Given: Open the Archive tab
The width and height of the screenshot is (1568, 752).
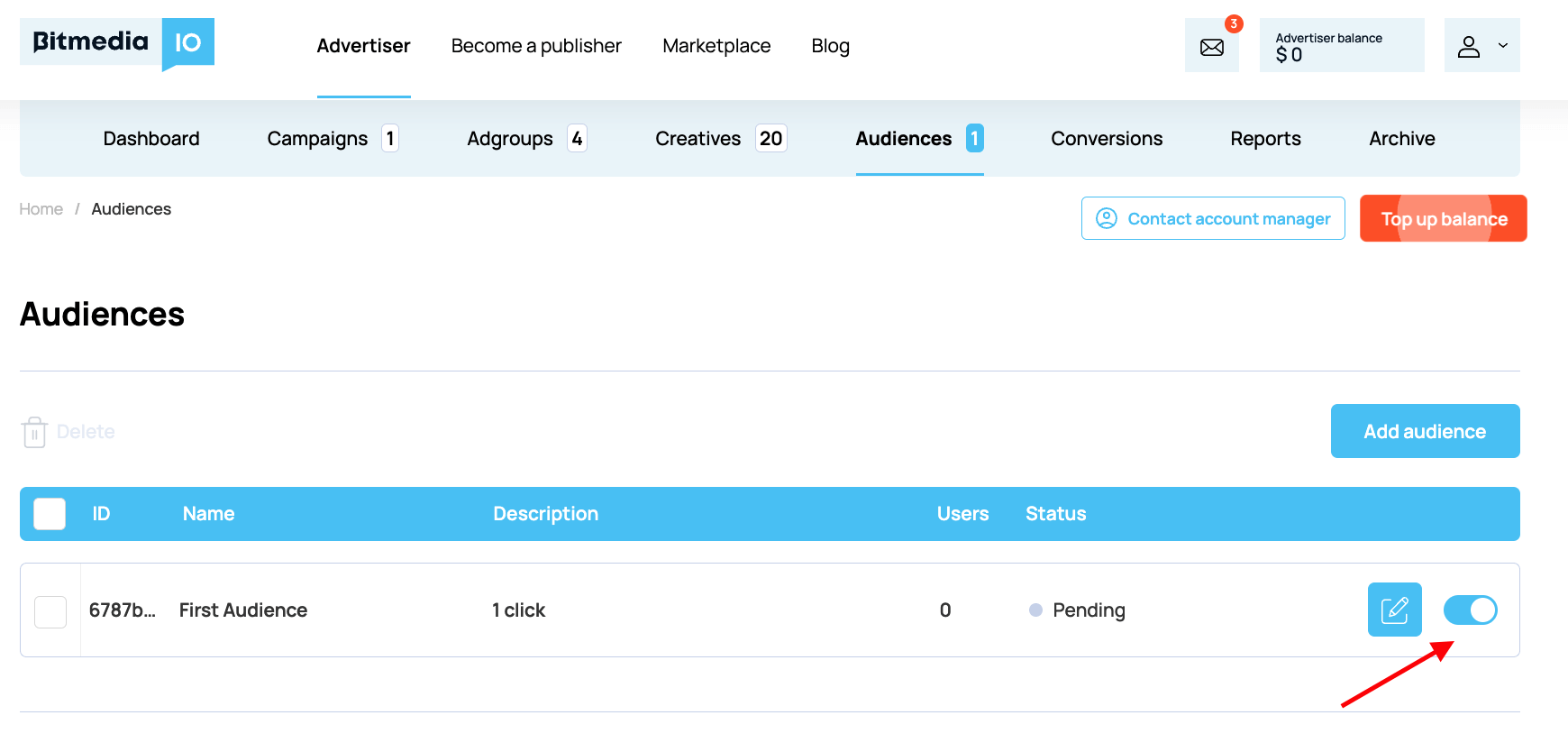Looking at the screenshot, I should 1402,139.
